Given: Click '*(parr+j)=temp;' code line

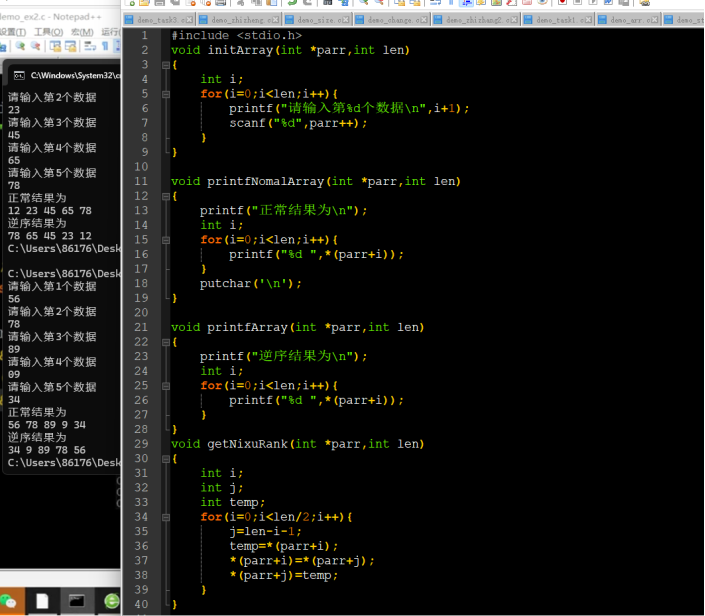Looking at the screenshot, I should tap(283, 575).
